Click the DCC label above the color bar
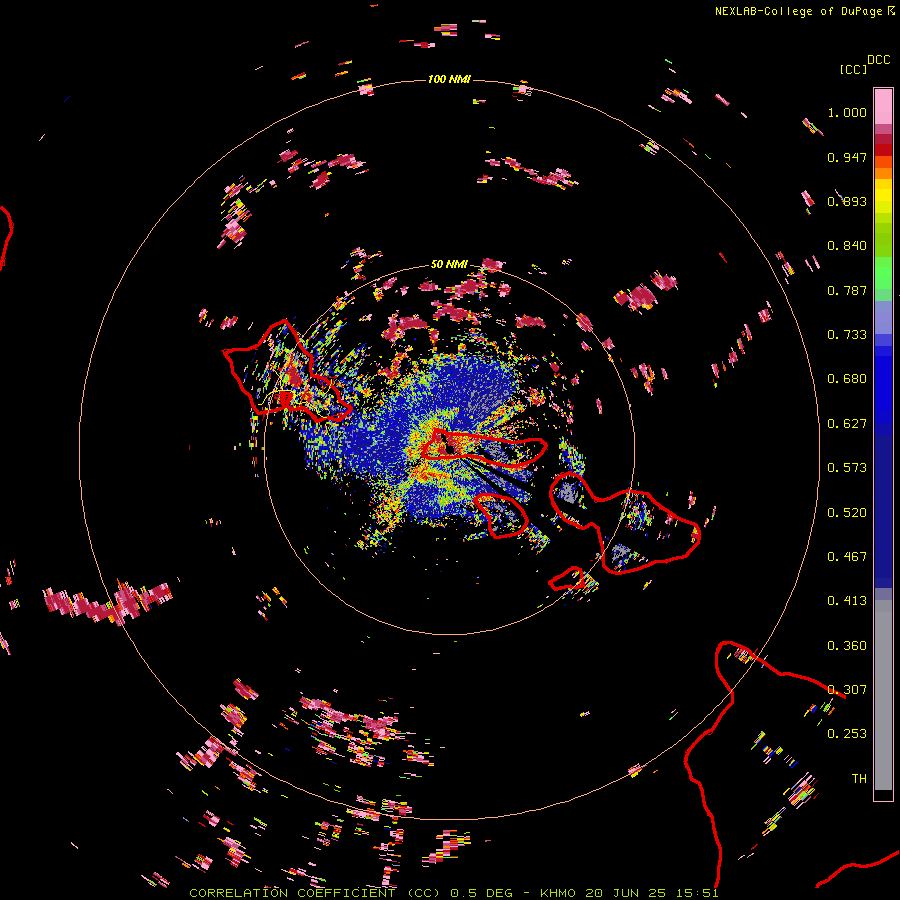This screenshot has width=900, height=900. coord(879,60)
